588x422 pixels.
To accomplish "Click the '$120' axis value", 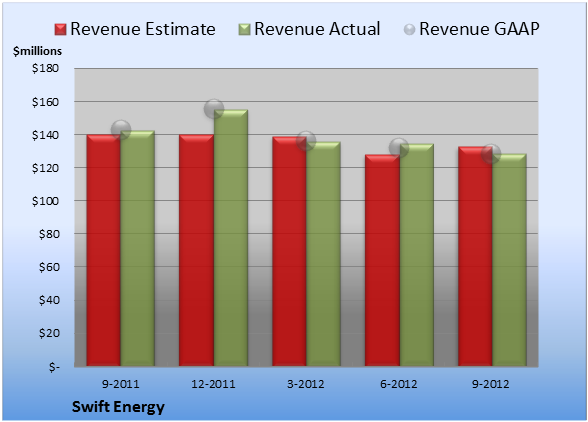I will tap(45, 168).
